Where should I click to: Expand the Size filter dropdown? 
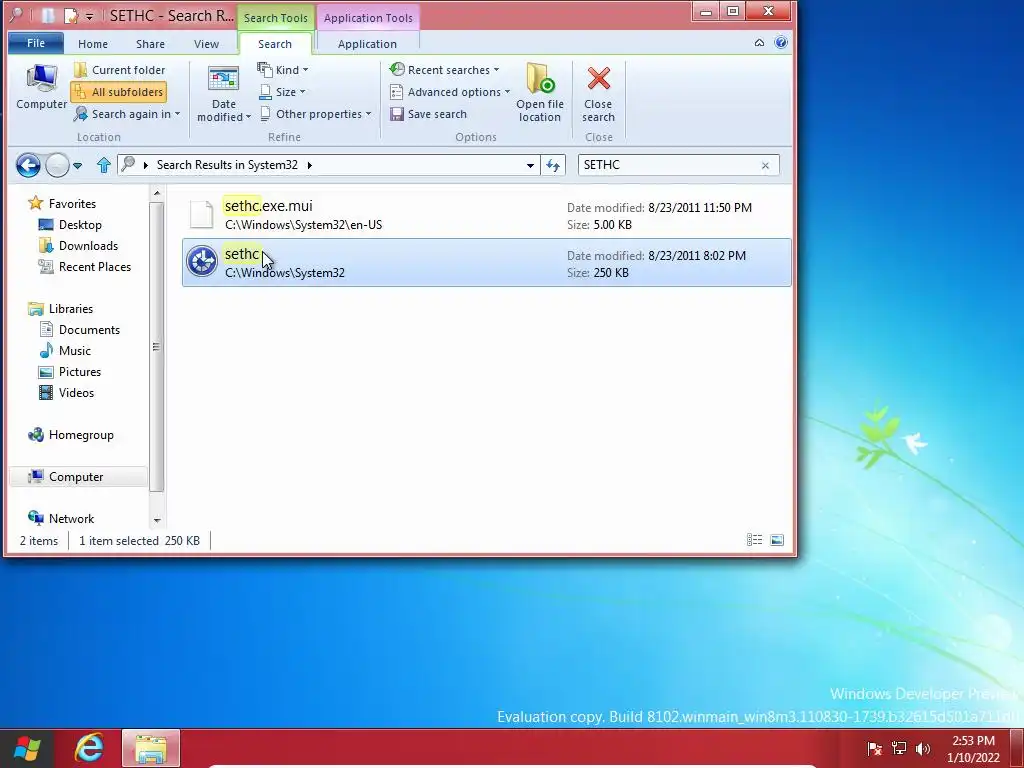click(283, 92)
